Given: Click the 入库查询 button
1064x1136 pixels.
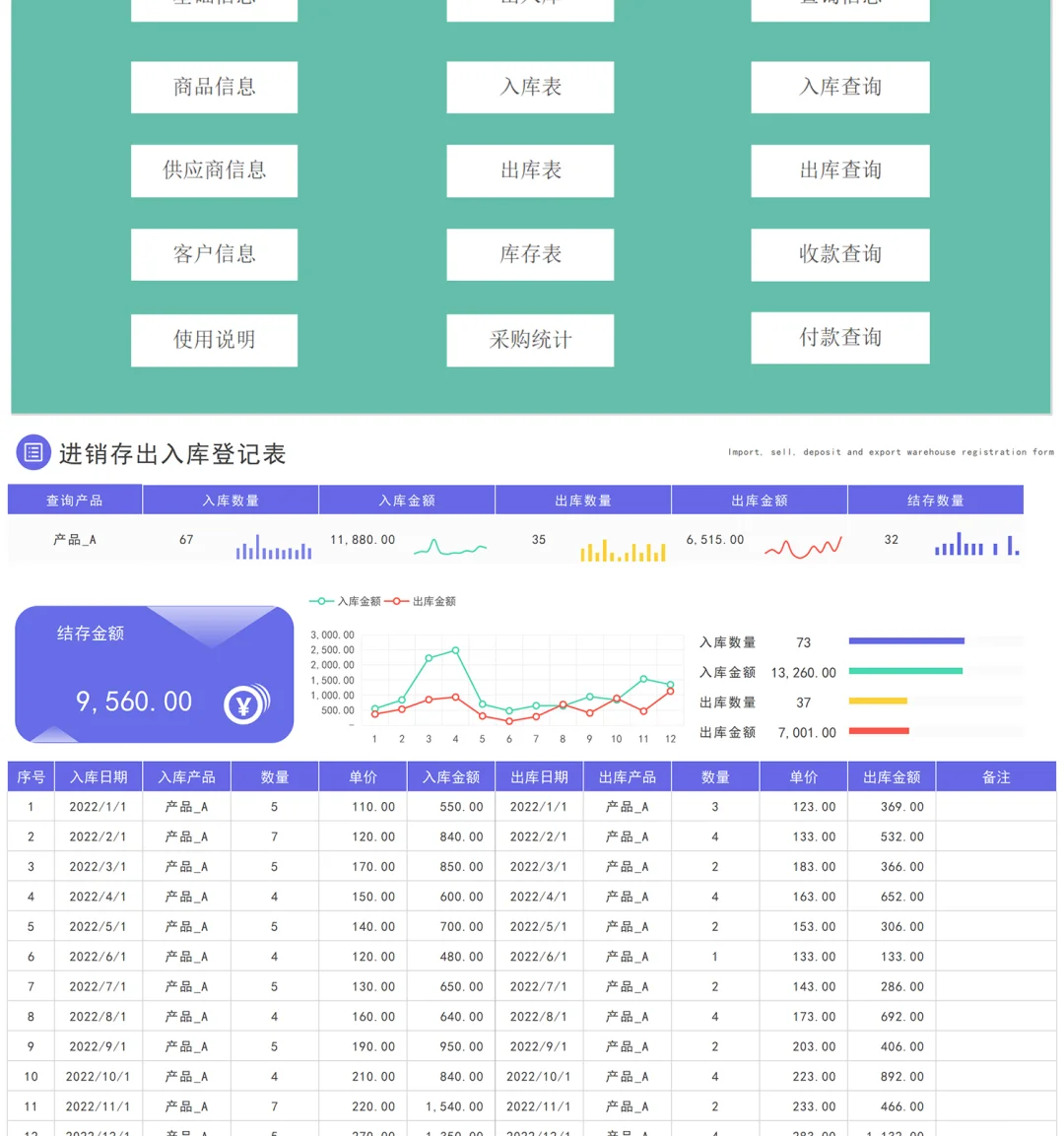Looking at the screenshot, I should (840, 87).
